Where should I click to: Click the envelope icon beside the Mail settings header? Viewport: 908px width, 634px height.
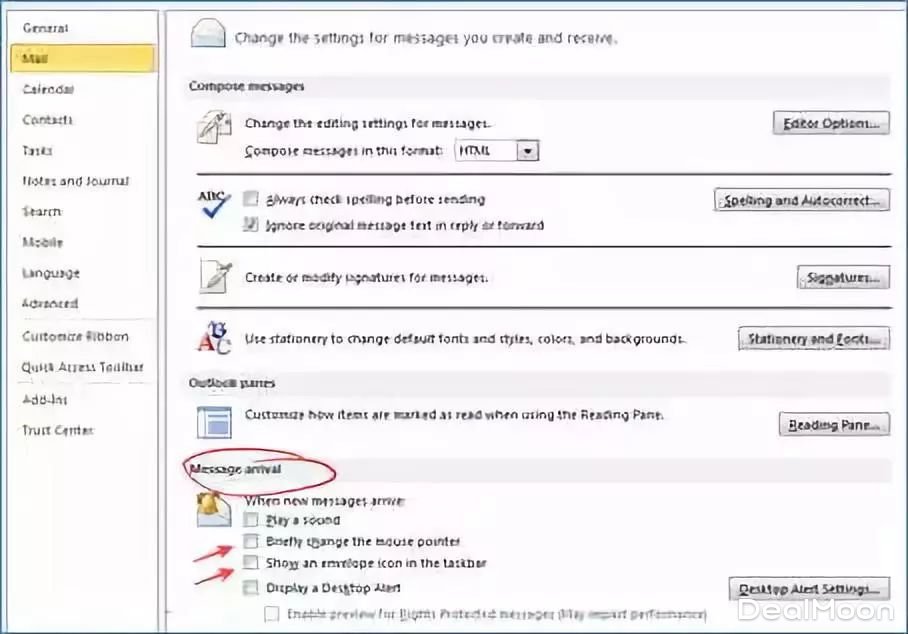[207, 36]
